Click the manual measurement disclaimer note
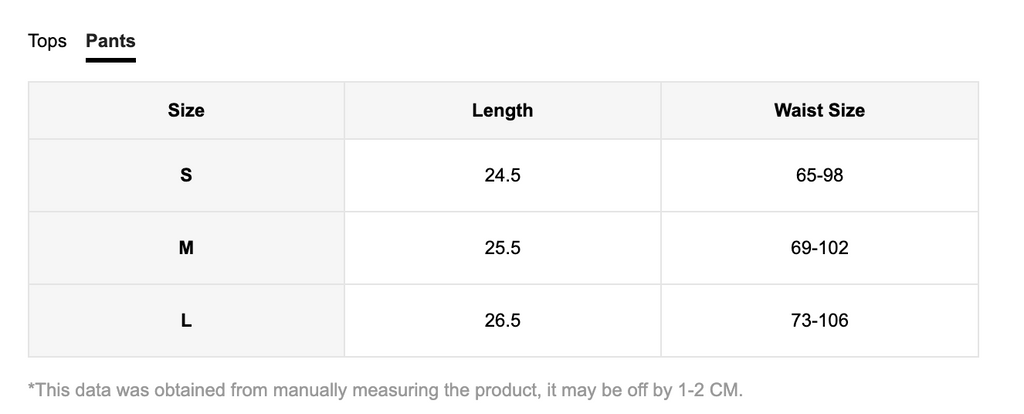1024x414 pixels. pos(385,390)
